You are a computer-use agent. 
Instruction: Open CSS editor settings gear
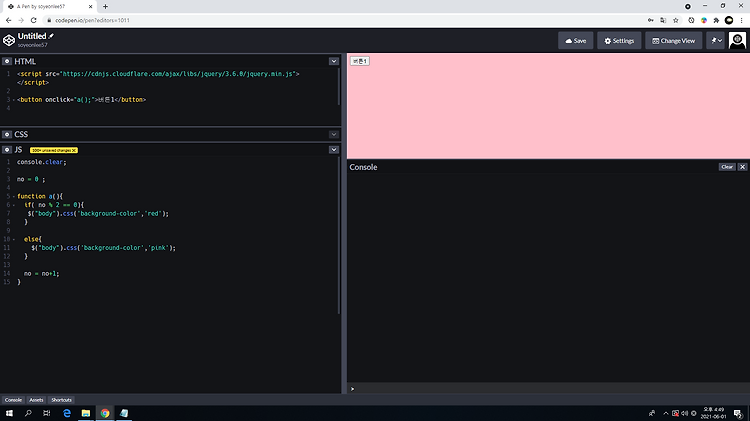coord(7,134)
